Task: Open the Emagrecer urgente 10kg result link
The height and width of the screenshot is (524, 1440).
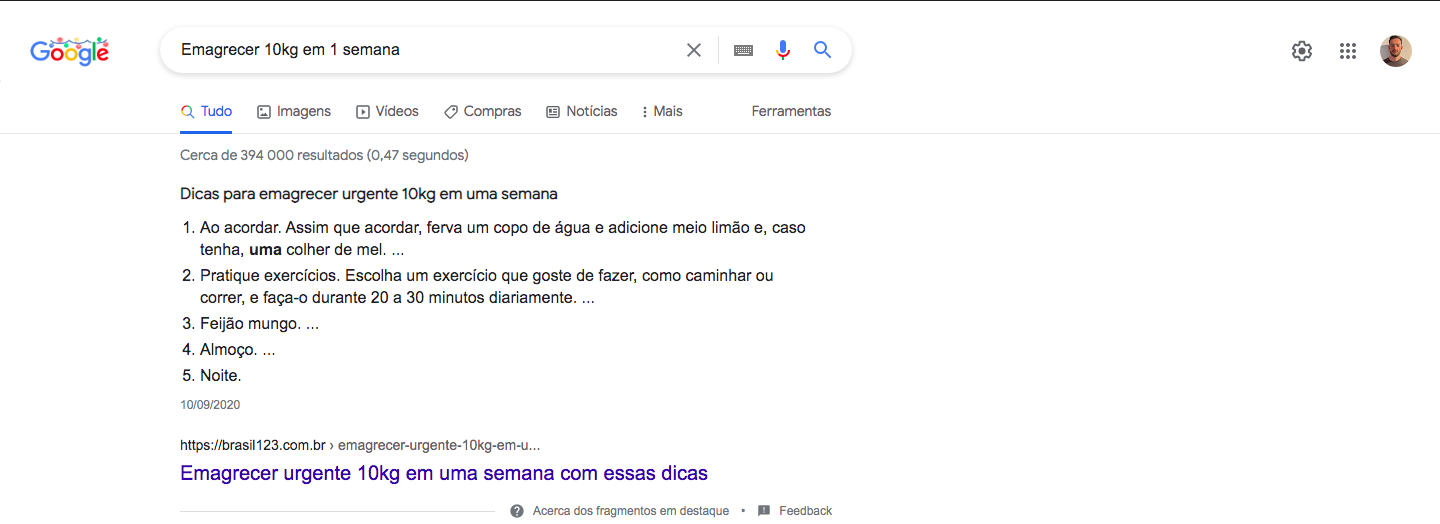Action: (444, 473)
